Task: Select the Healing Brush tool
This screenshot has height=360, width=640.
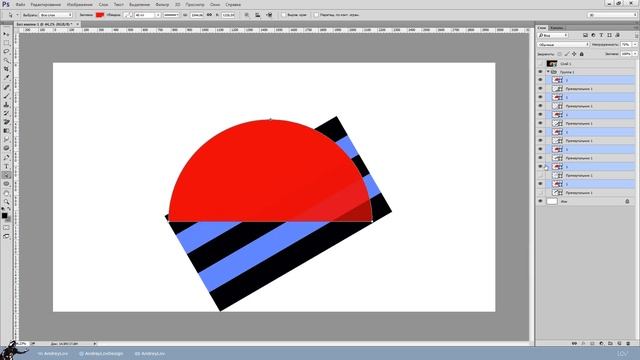Action: (x=6, y=87)
